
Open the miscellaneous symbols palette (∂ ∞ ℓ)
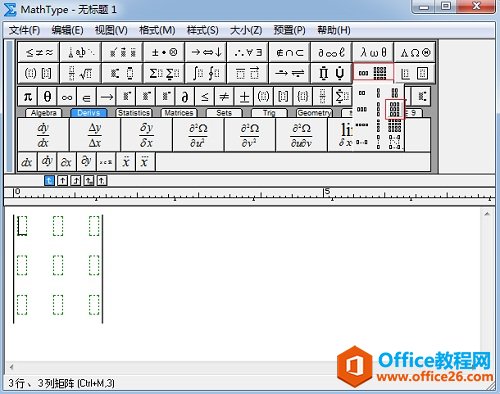pyautogui.click(x=331, y=52)
